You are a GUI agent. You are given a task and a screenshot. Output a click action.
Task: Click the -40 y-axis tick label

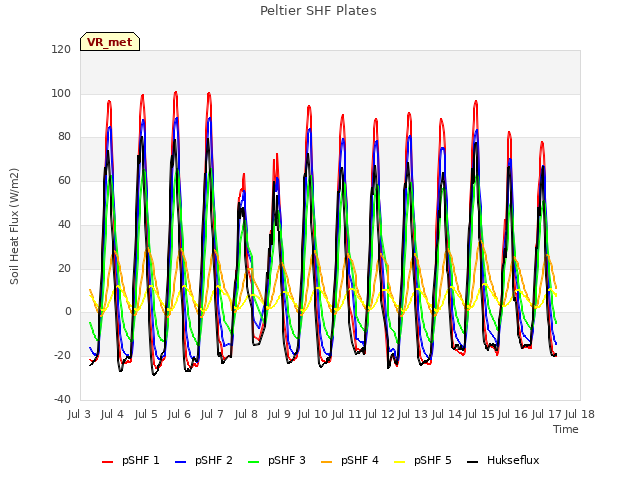point(63,399)
